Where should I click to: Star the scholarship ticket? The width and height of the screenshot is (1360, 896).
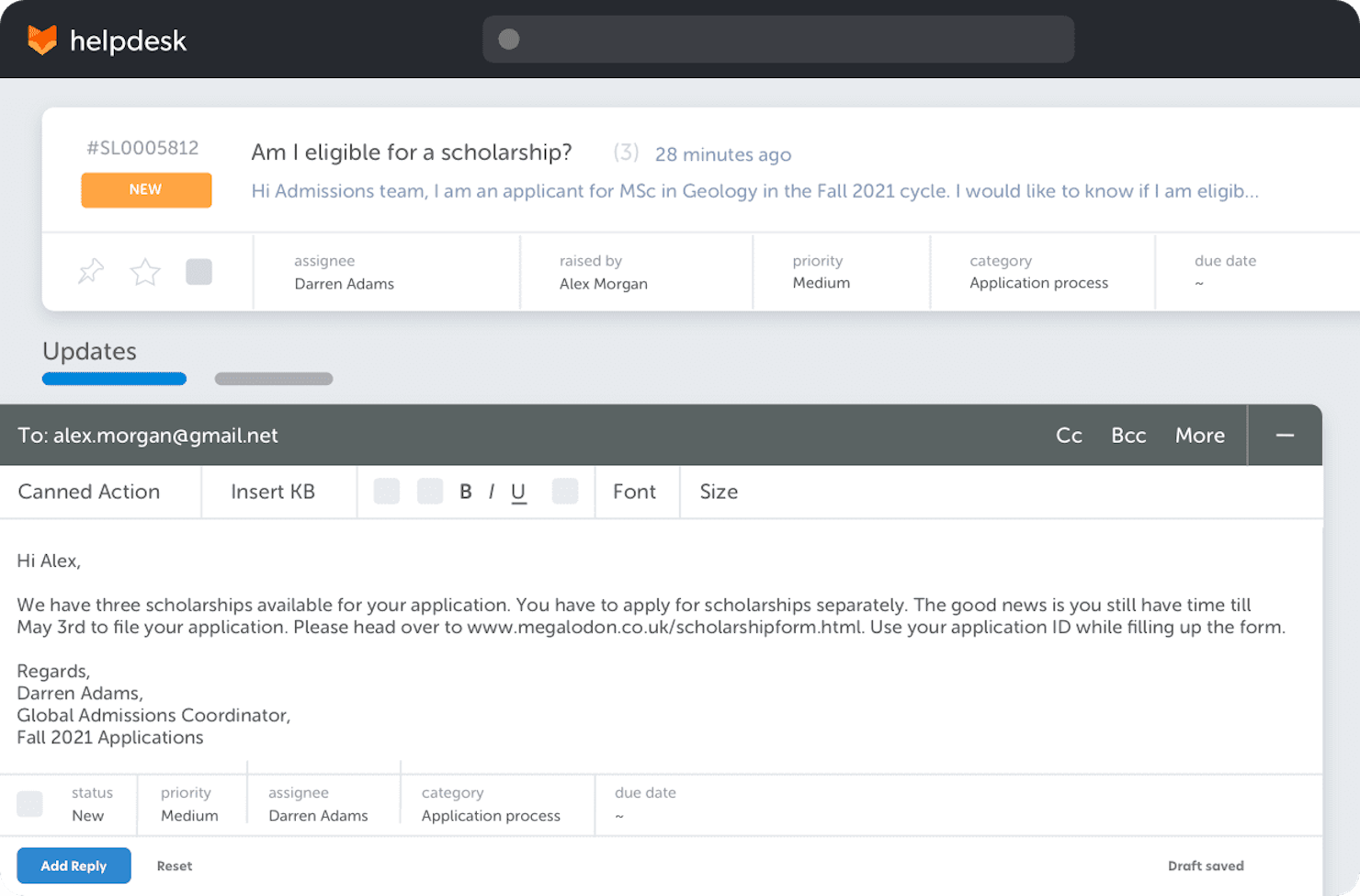point(144,272)
